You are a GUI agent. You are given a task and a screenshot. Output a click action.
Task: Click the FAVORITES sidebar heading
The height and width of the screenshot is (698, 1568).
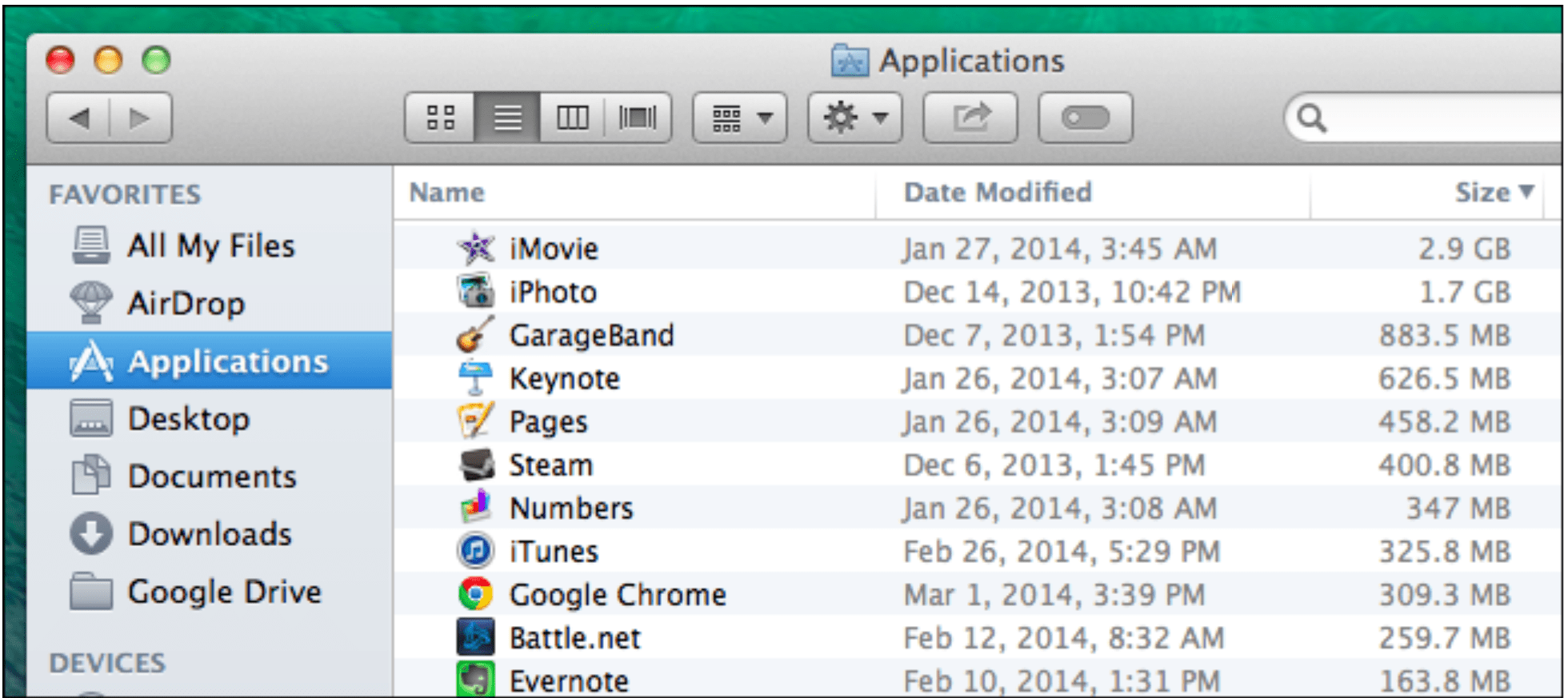[x=125, y=194]
